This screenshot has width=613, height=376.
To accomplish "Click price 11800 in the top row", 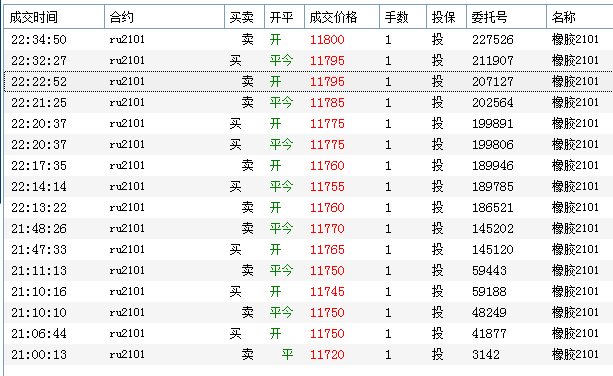I will (327, 39).
